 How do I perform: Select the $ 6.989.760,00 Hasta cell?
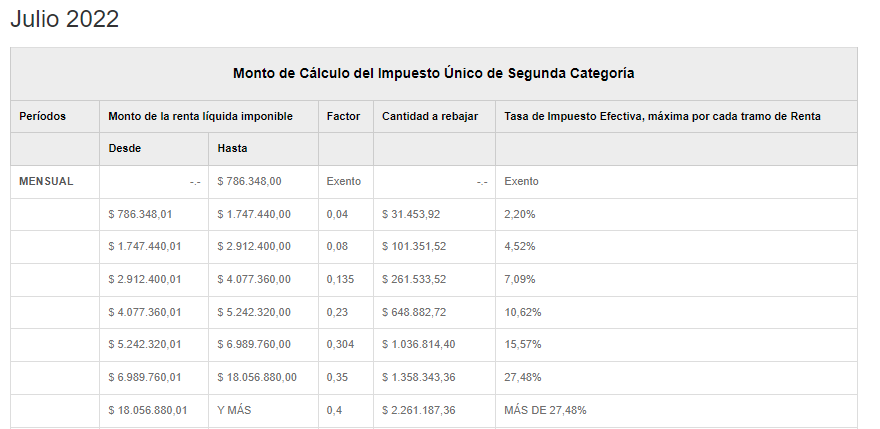point(254,344)
